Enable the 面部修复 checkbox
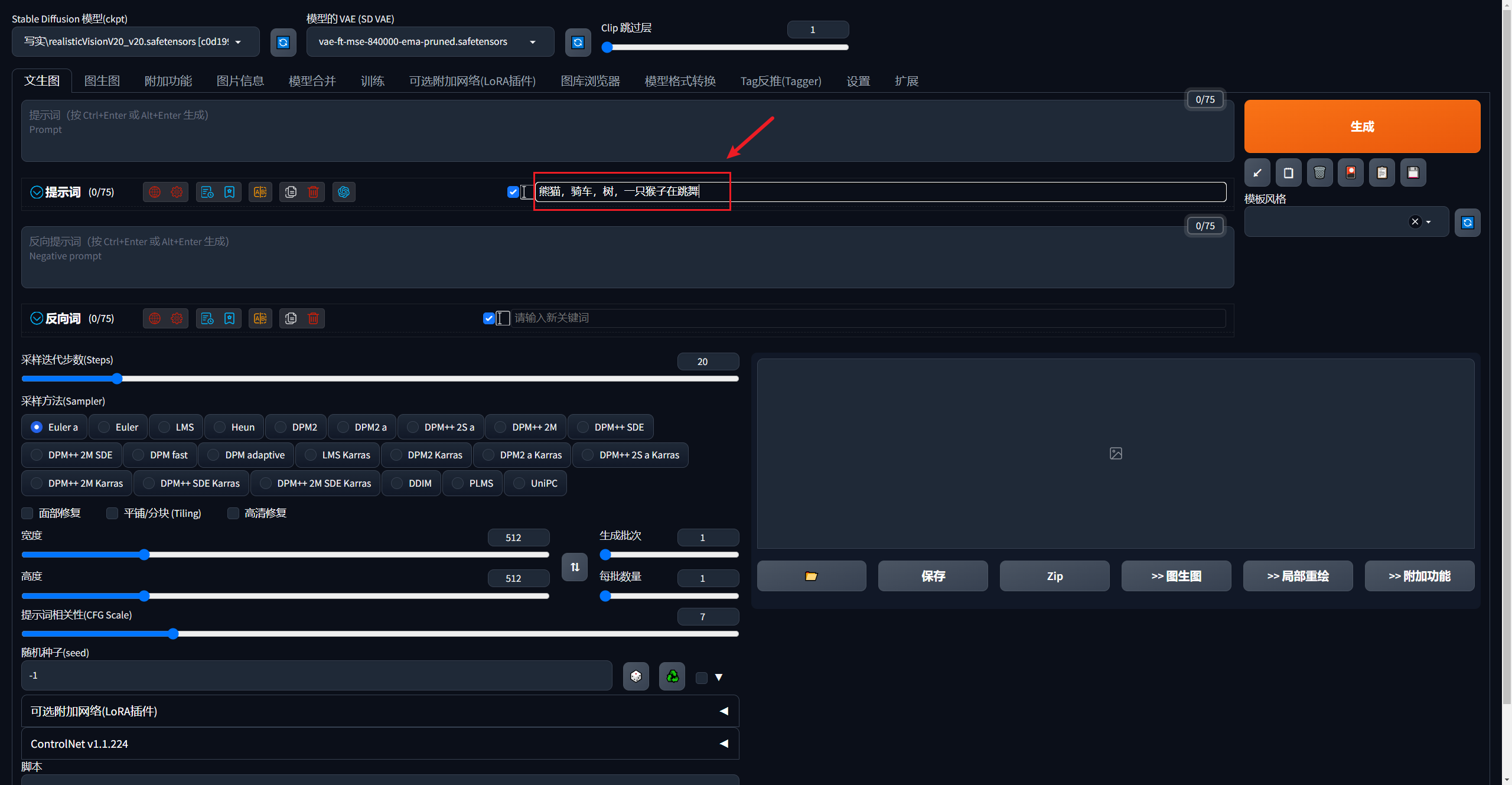 click(x=28, y=513)
